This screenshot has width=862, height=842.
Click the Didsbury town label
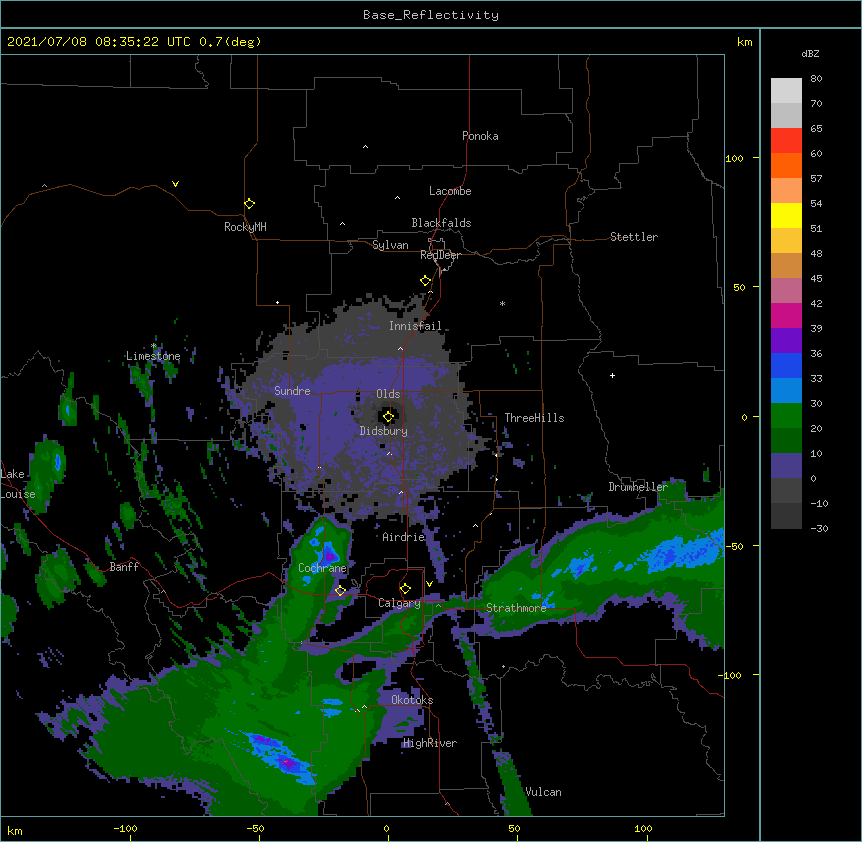(384, 431)
